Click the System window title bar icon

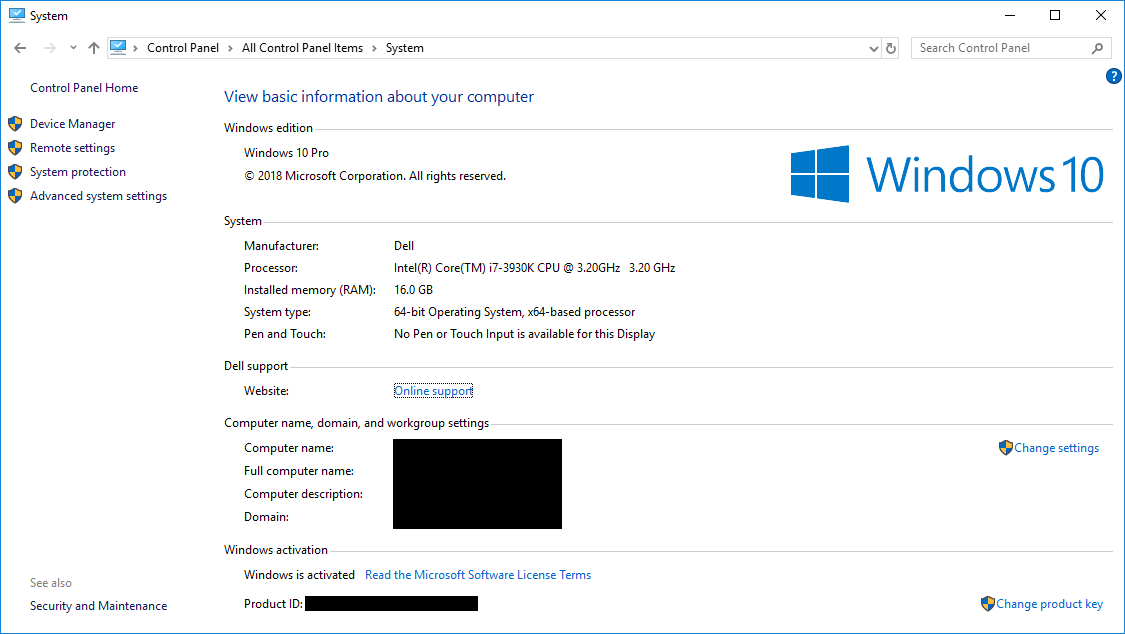(x=17, y=15)
